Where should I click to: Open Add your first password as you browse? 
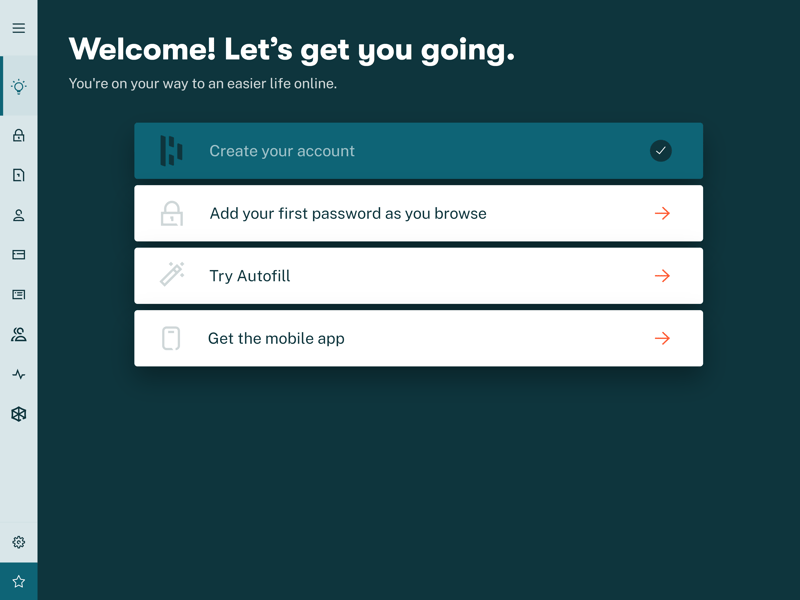point(418,213)
